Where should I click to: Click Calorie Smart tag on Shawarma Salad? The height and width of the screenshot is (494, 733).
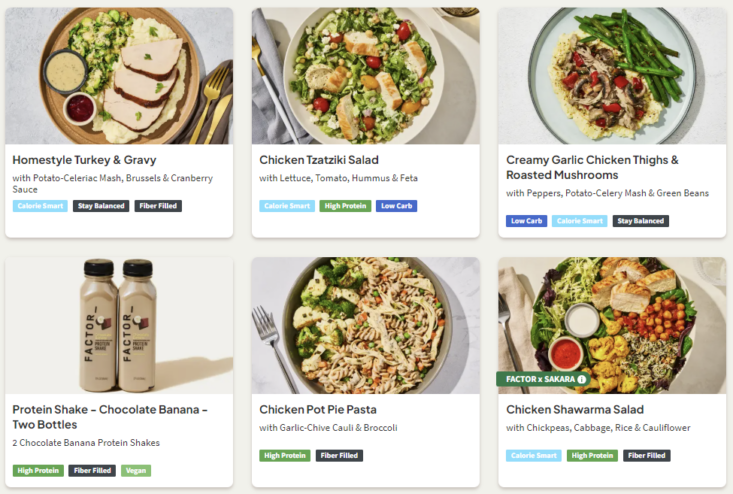tap(534, 456)
